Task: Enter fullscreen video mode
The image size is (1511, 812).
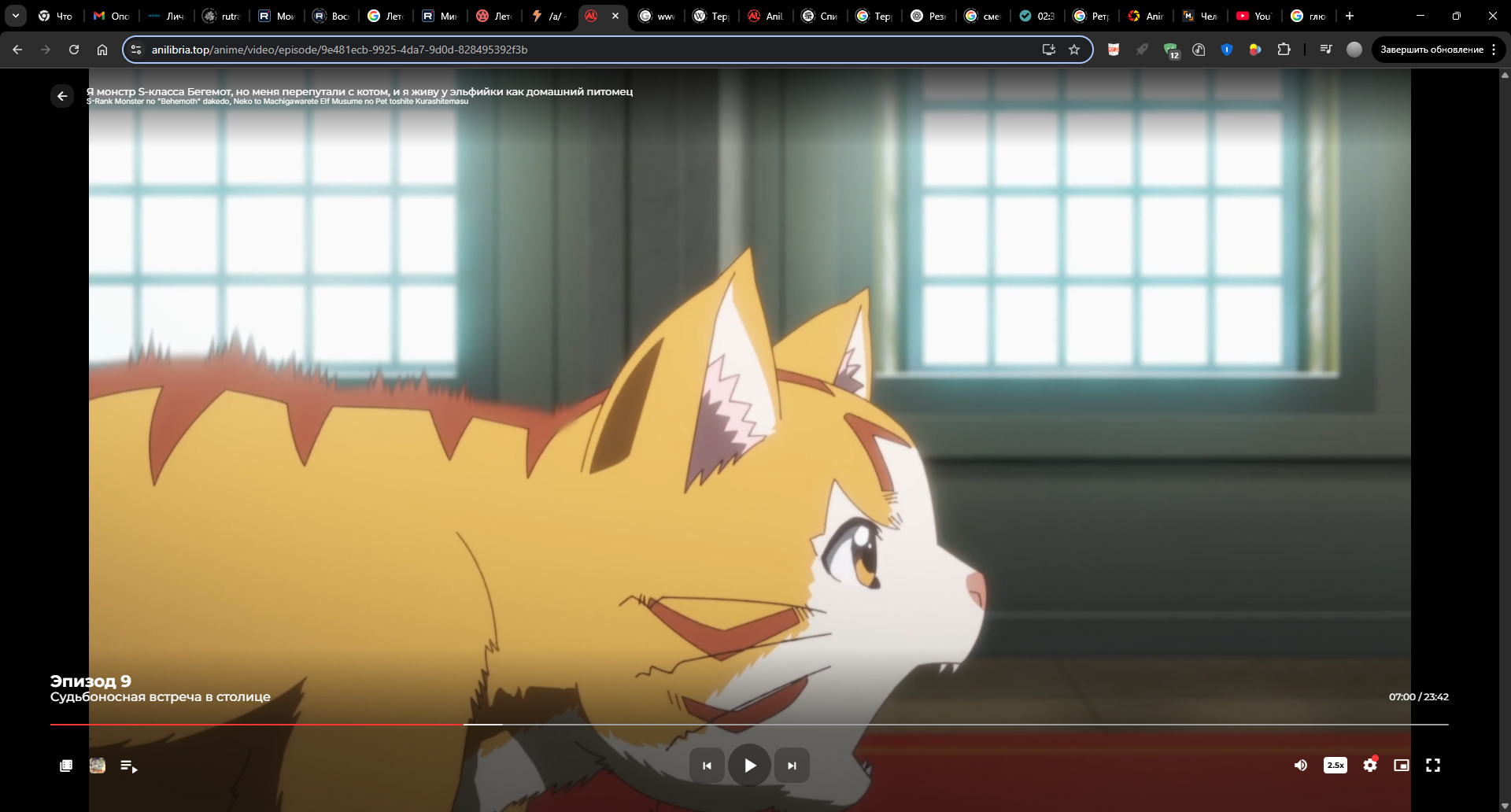Action: [x=1433, y=765]
